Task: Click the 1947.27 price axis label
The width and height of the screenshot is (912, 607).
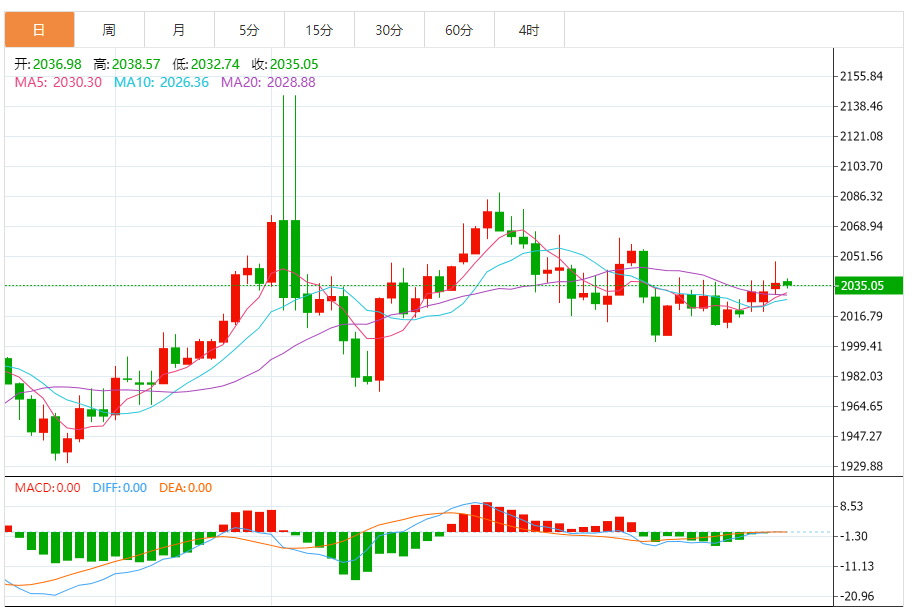Action: 861,436
